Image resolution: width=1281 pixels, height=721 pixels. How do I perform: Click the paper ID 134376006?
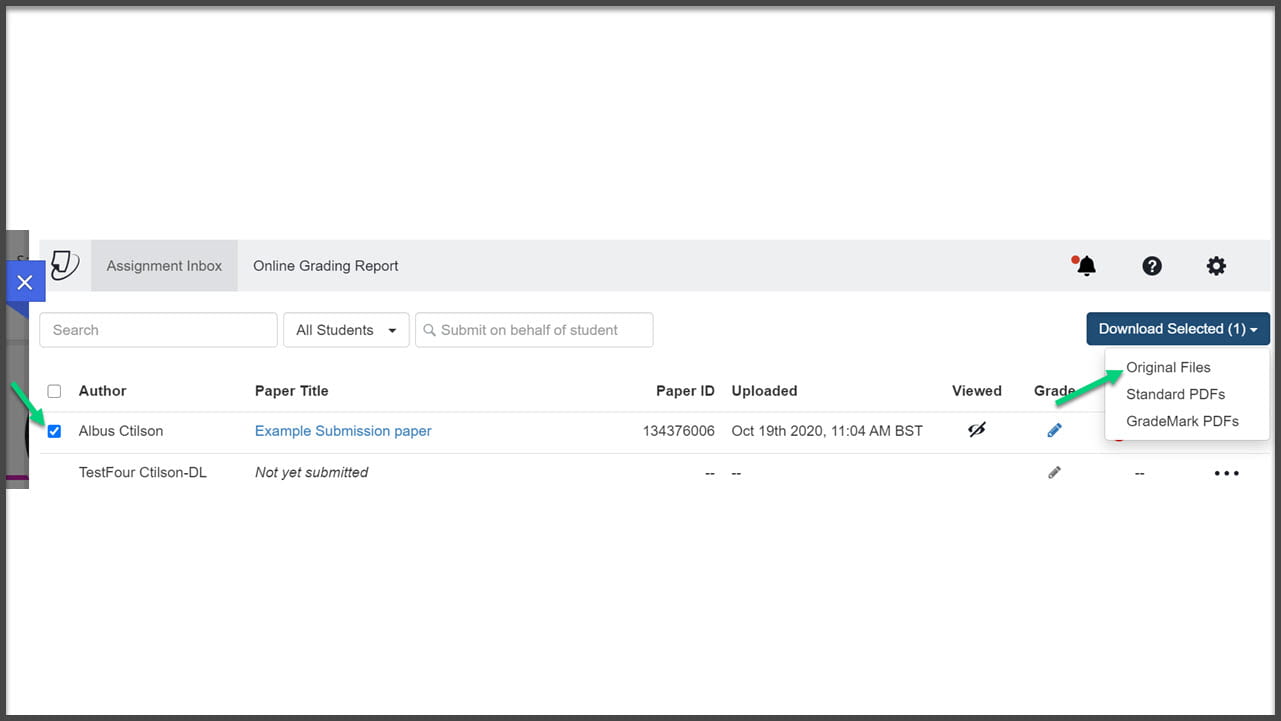[x=679, y=431]
